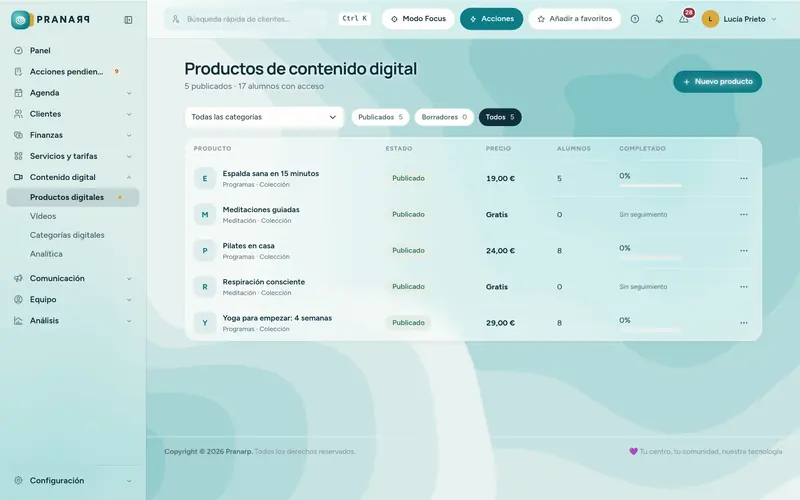Viewport: 800px width, 500px height.
Task: Click the PRODUCTO column header
Action: [x=212, y=148]
